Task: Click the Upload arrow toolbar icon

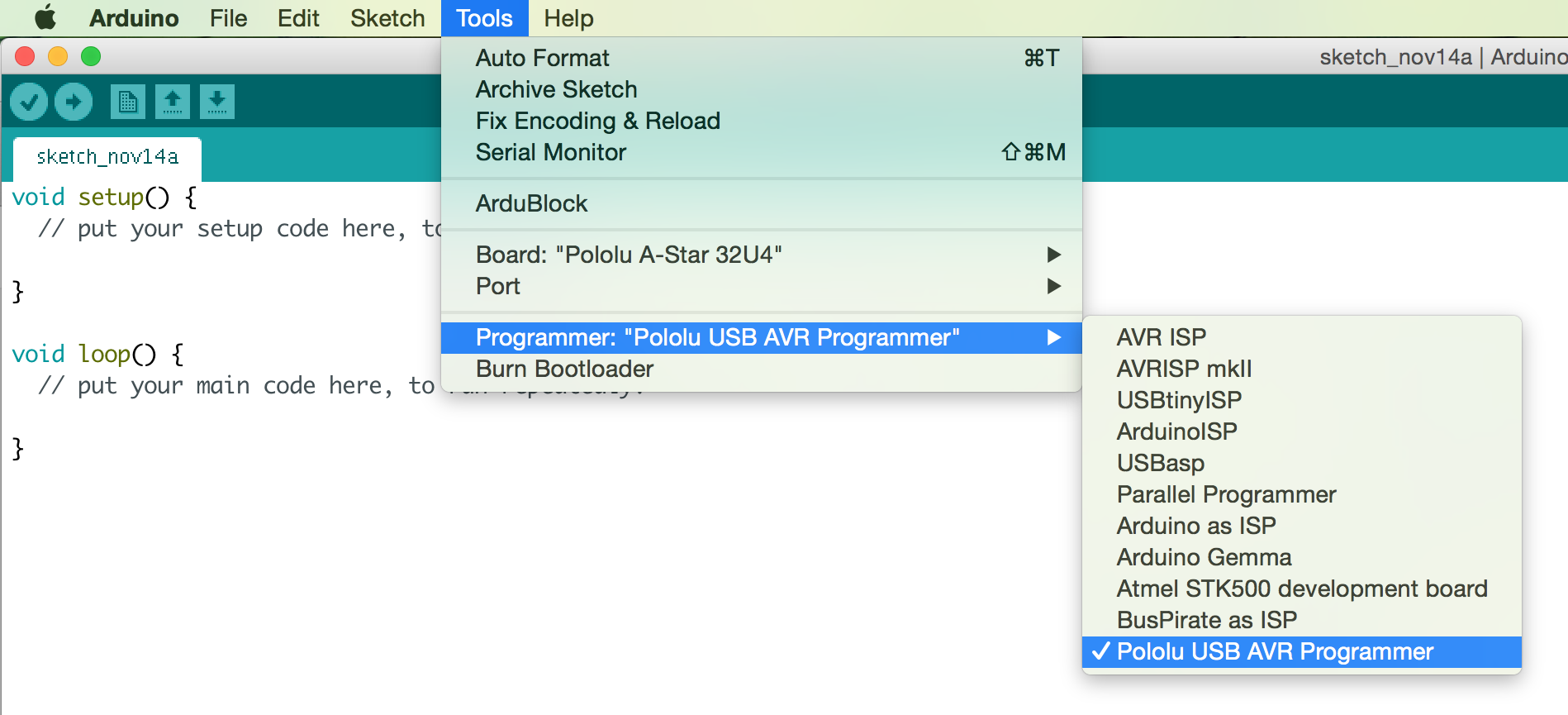Action: coord(74,102)
